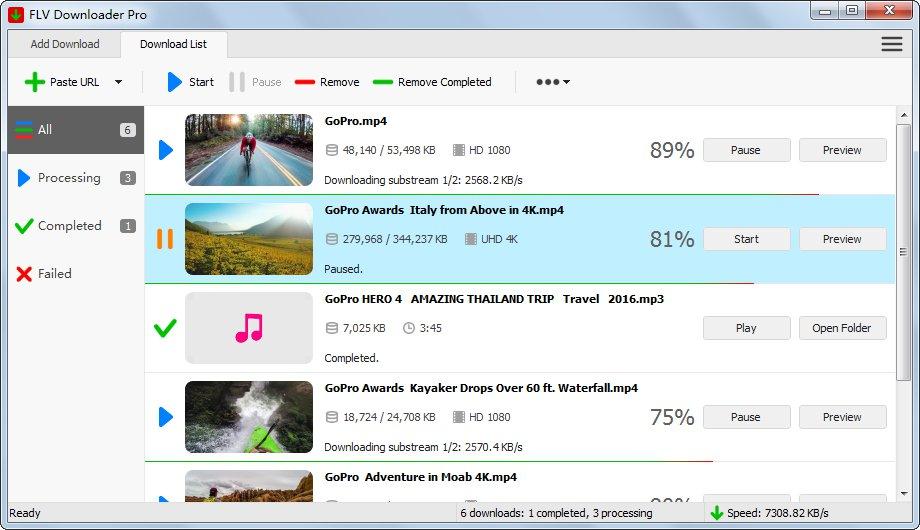
Task: Preview the Kayaker Waterfall video
Action: pyautogui.click(x=843, y=417)
